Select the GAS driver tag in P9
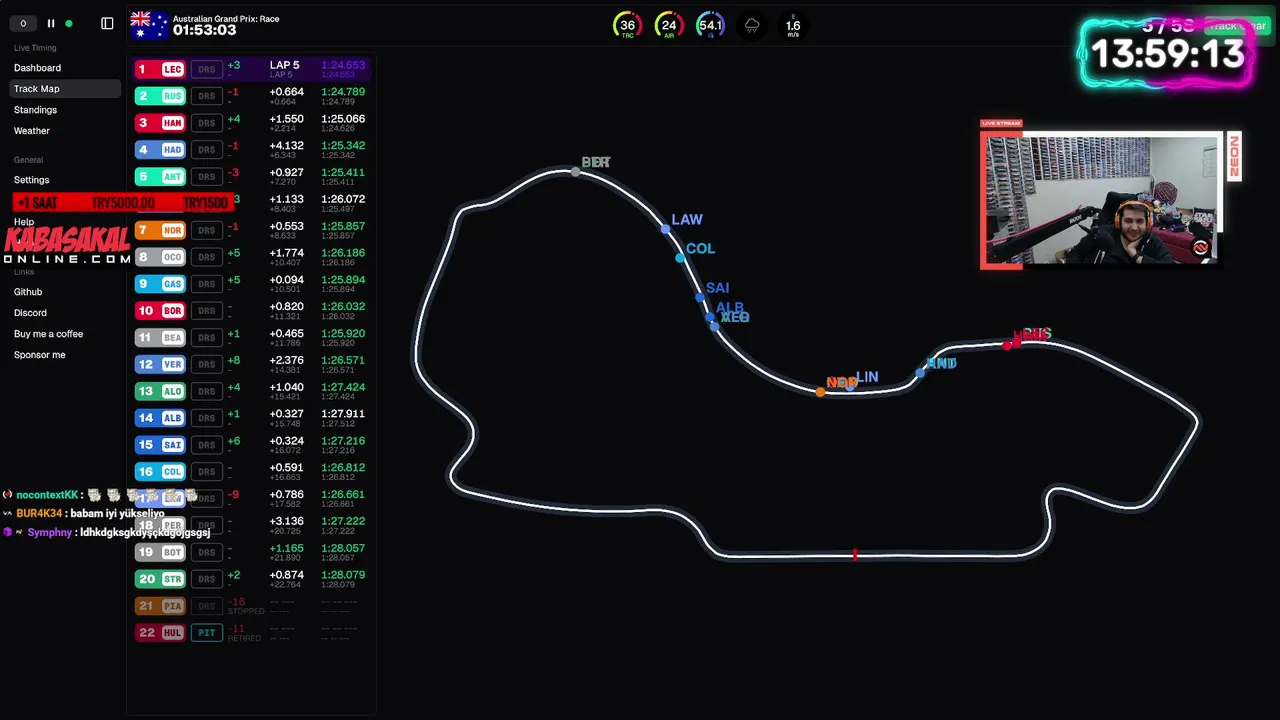Screen dimensions: 1280x720 (x=160, y=284)
